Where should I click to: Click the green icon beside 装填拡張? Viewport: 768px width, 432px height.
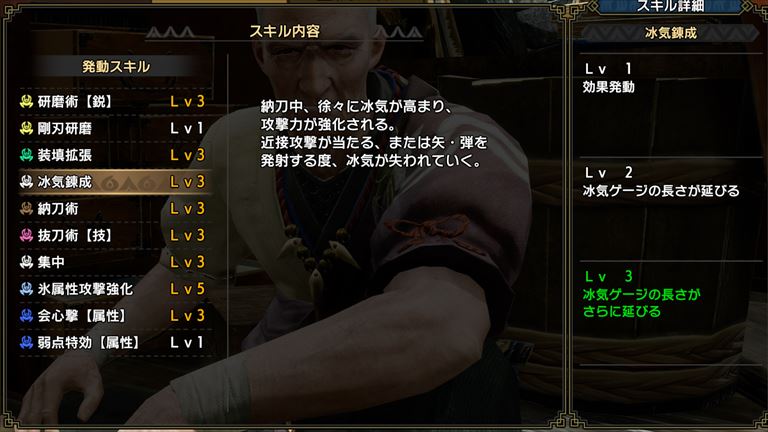point(26,155)
